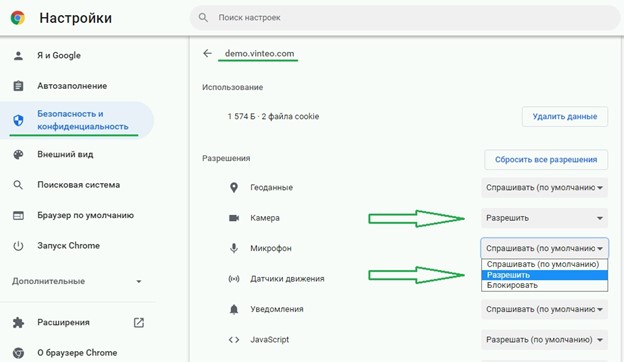The image size is (624, 362).
Task: Open the JavaScript permission dropdown
Action: [544, 340]
